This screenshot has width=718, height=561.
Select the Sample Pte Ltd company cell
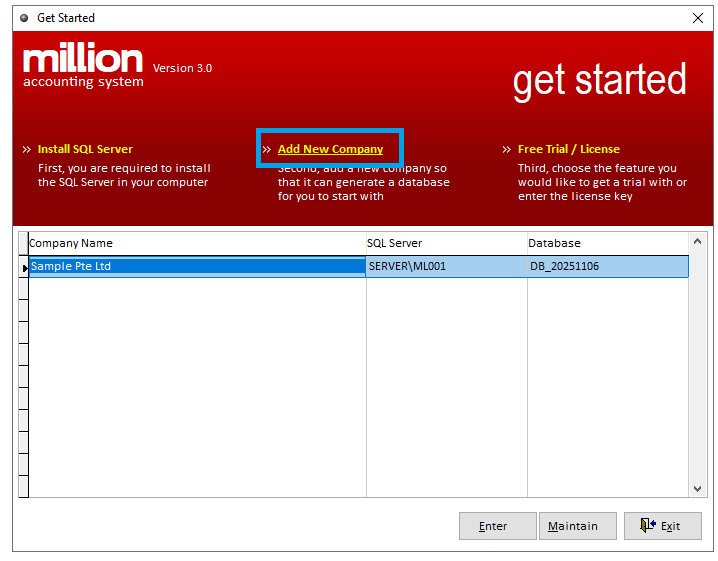pos(197,266)
